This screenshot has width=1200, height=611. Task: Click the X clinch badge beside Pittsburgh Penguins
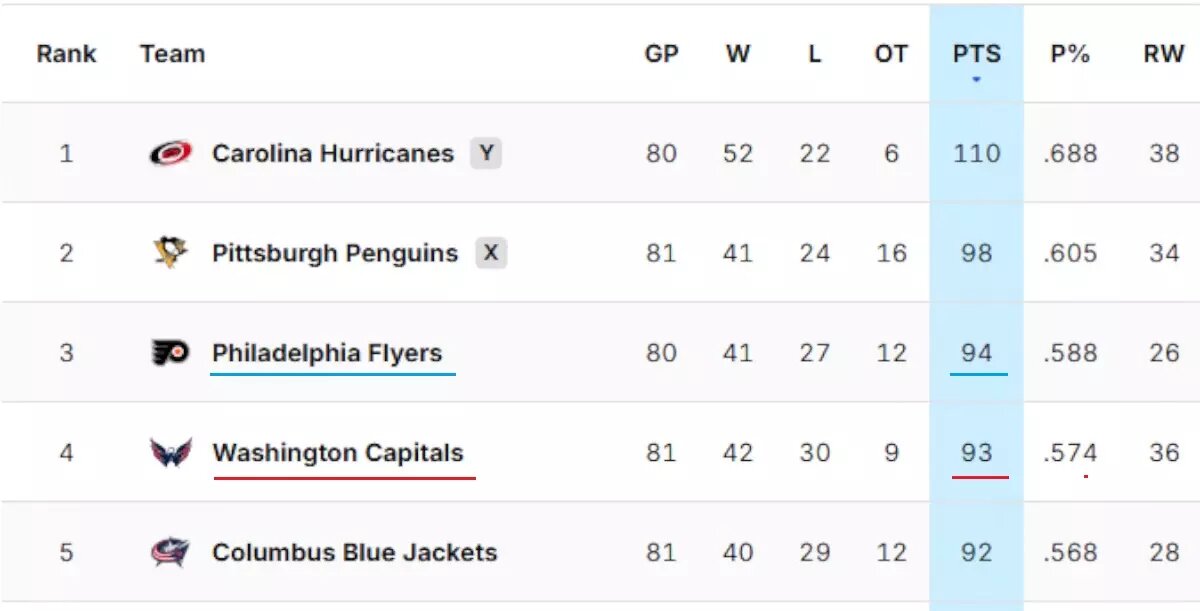490,253
